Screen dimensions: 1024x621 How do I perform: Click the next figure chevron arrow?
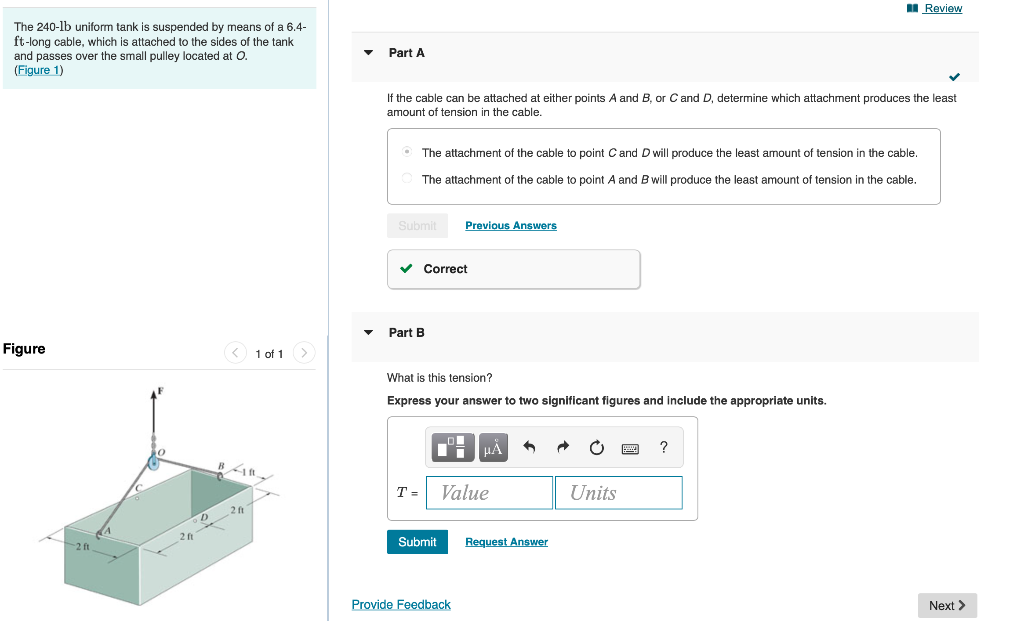(x=303, y=352)
